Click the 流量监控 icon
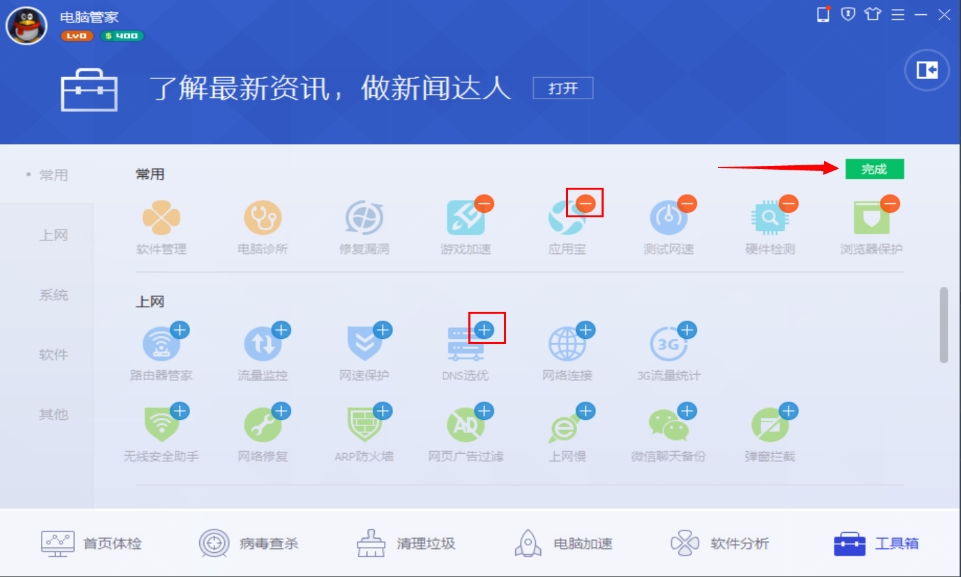Viewport: 961px width, 577px height. [x=262, y=344]
